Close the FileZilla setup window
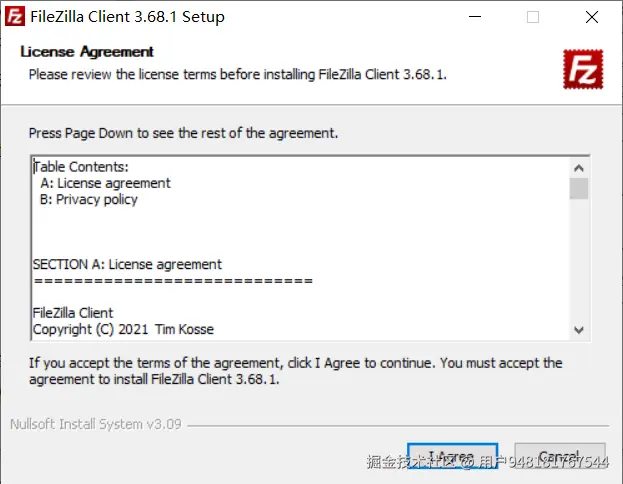 (591, 17)
